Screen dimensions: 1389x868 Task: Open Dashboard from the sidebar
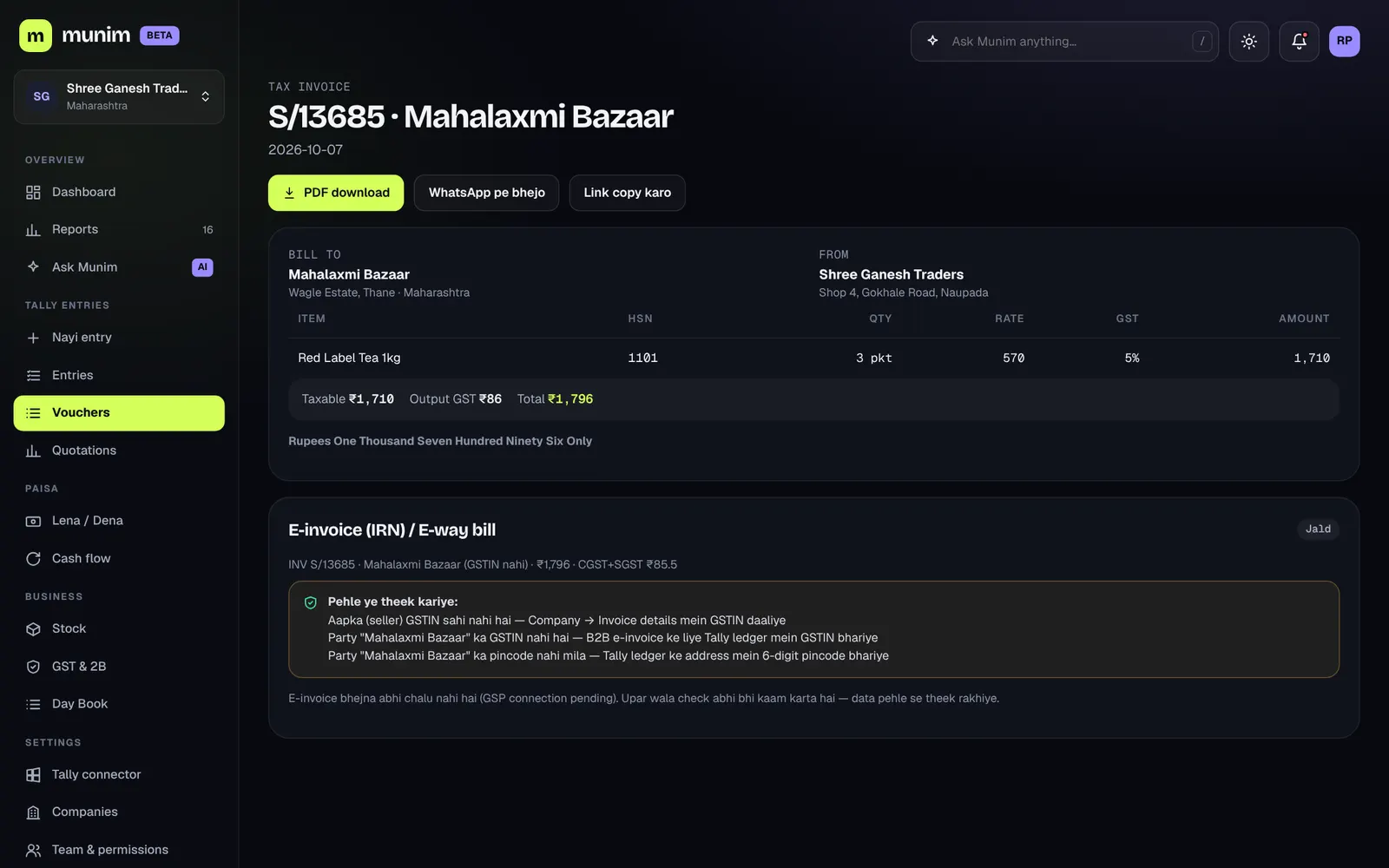pyautogui.click(x=119, y=192)
